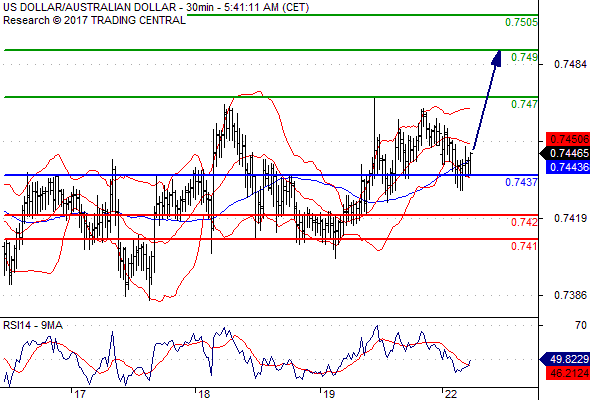Click the 0.742 red support label

click(524, 222)
